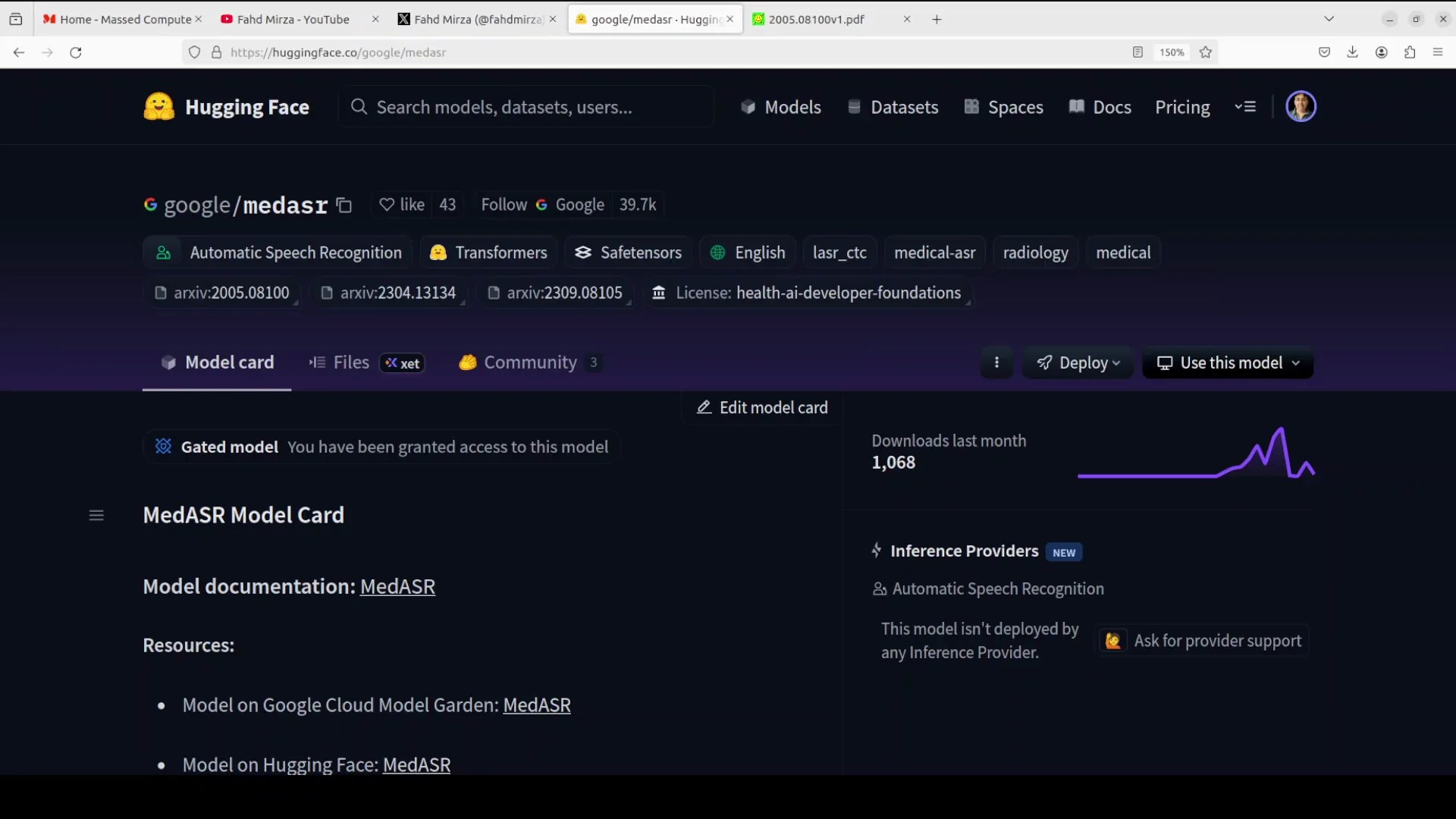Bookmark page with star icon
Screen dimensions: 1456x819
pos(1206,52)
